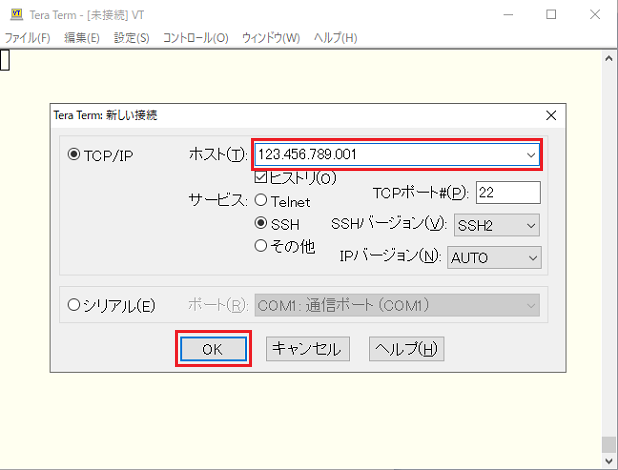618x470 pixels.
Task: Select the TCP/IP radio button
Action: [x=73, y=155]
